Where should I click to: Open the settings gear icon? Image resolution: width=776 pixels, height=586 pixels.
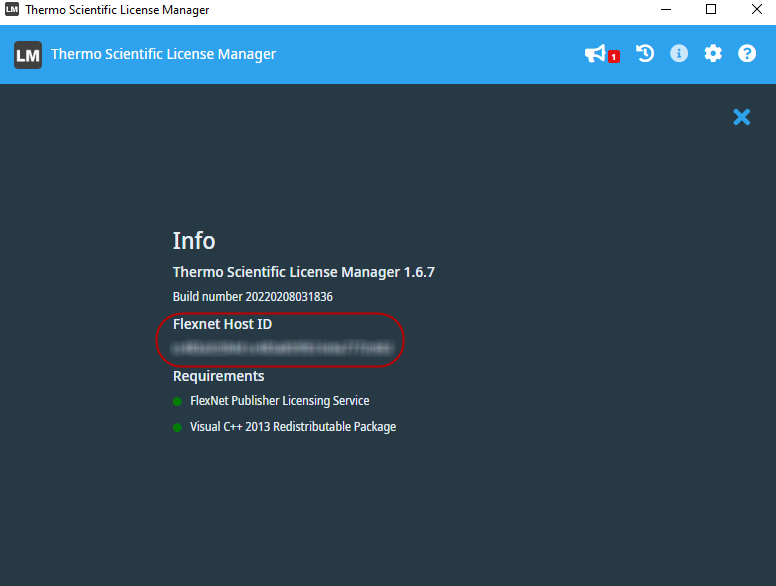tap(713, 54)
